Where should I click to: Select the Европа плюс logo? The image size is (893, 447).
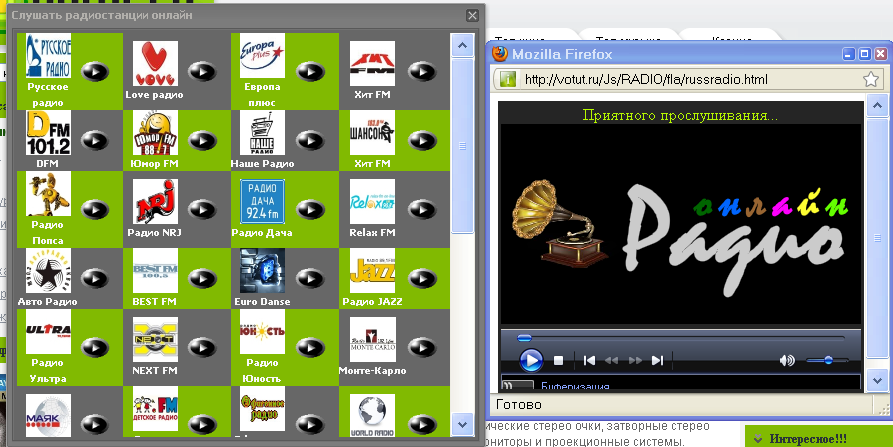263,56
